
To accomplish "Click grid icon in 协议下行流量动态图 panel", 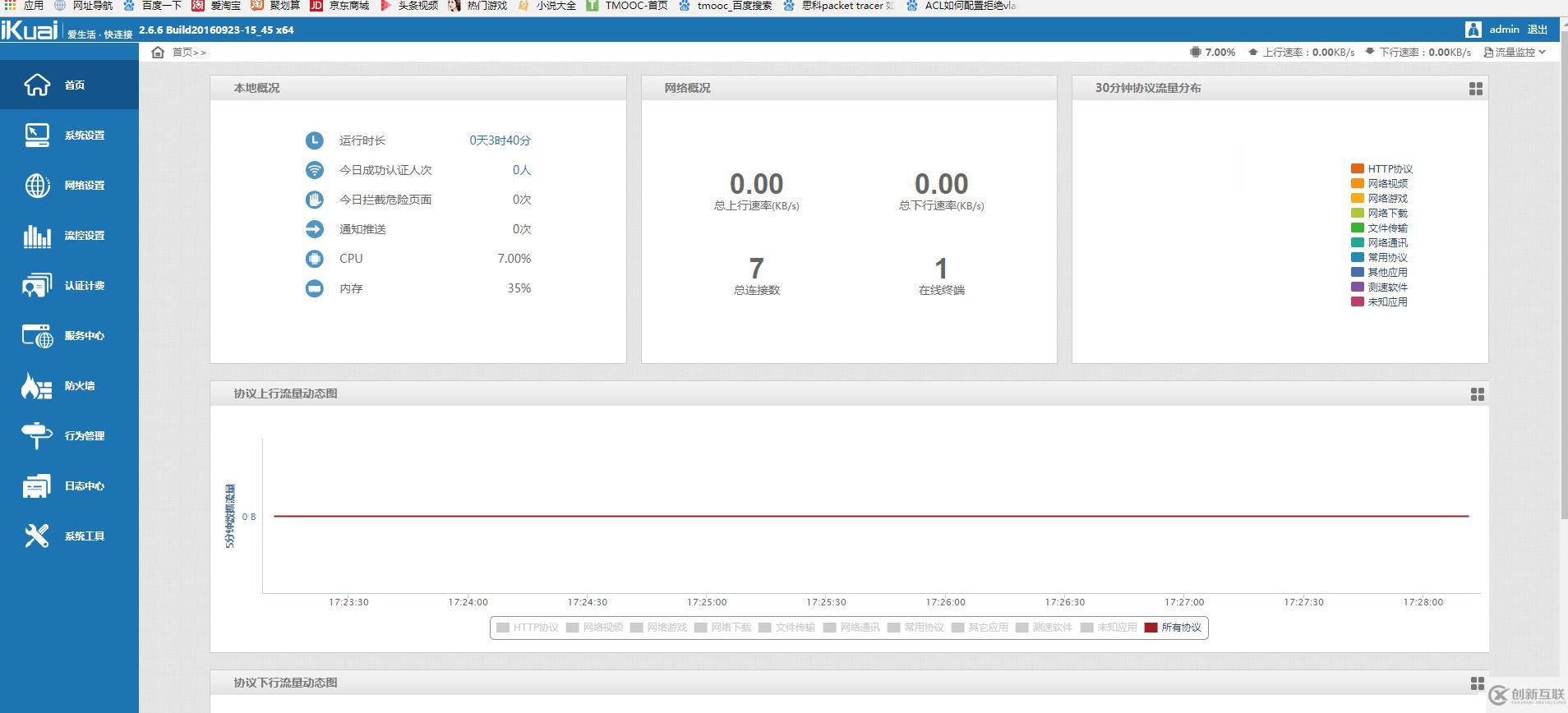I will click(1477, 683).
